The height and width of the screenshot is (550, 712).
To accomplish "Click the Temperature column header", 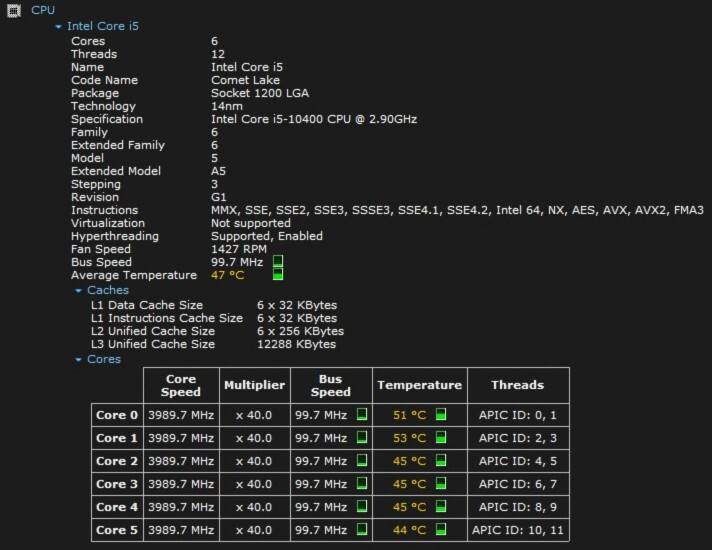I will point(420,385).
